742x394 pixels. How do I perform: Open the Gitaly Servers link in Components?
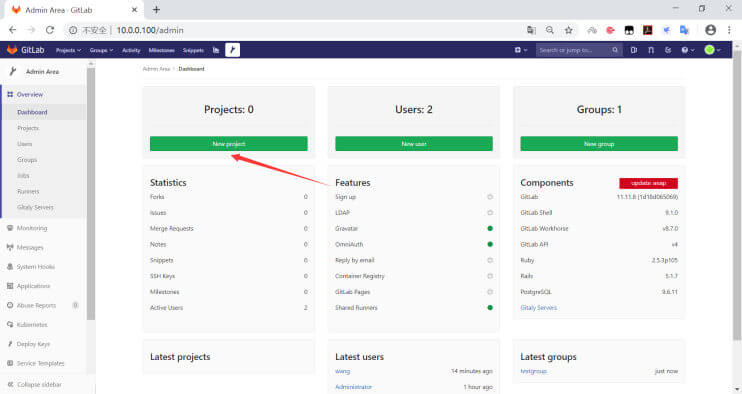539,307
